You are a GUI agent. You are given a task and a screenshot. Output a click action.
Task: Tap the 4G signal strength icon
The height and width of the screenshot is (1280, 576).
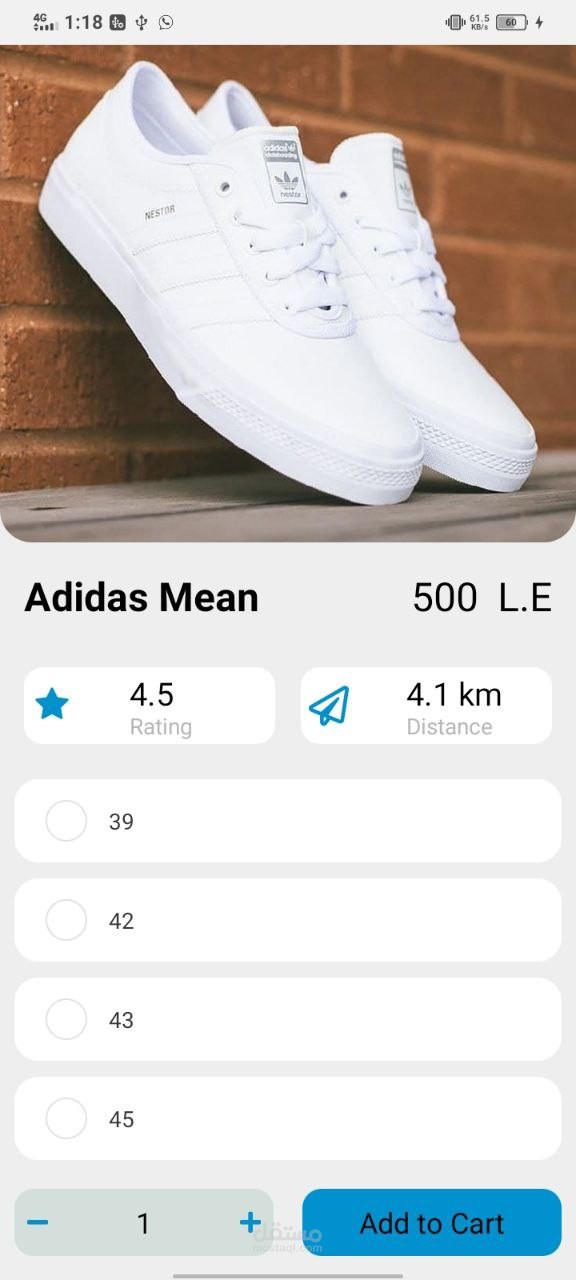[45, 22]
